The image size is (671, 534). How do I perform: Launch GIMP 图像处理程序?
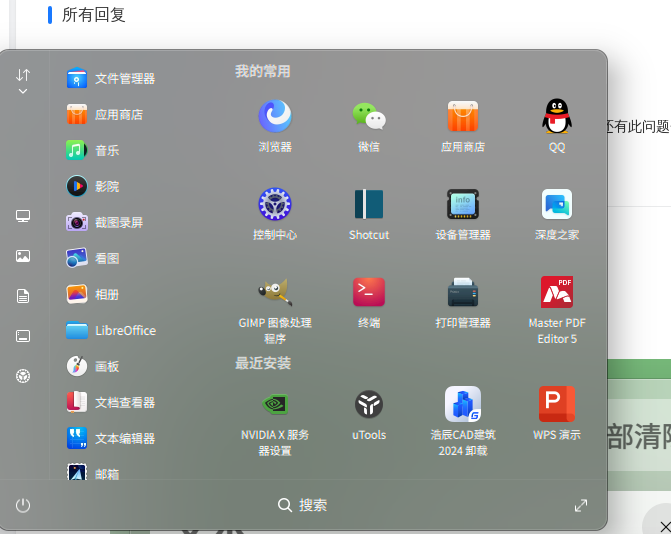[x=275, y=310]
